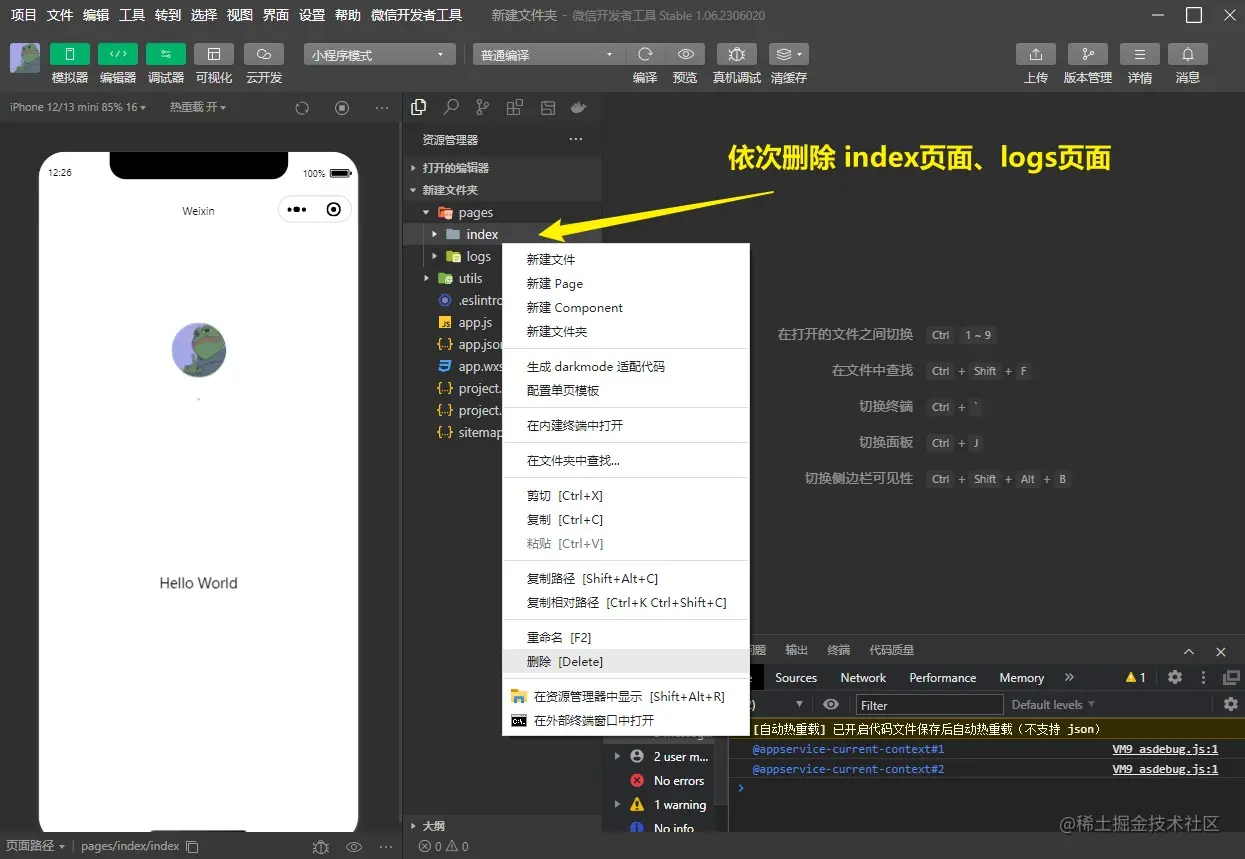
Task: Open VM9 asdebug.js:1 link for context#1
Action: tap(1165, 749)
